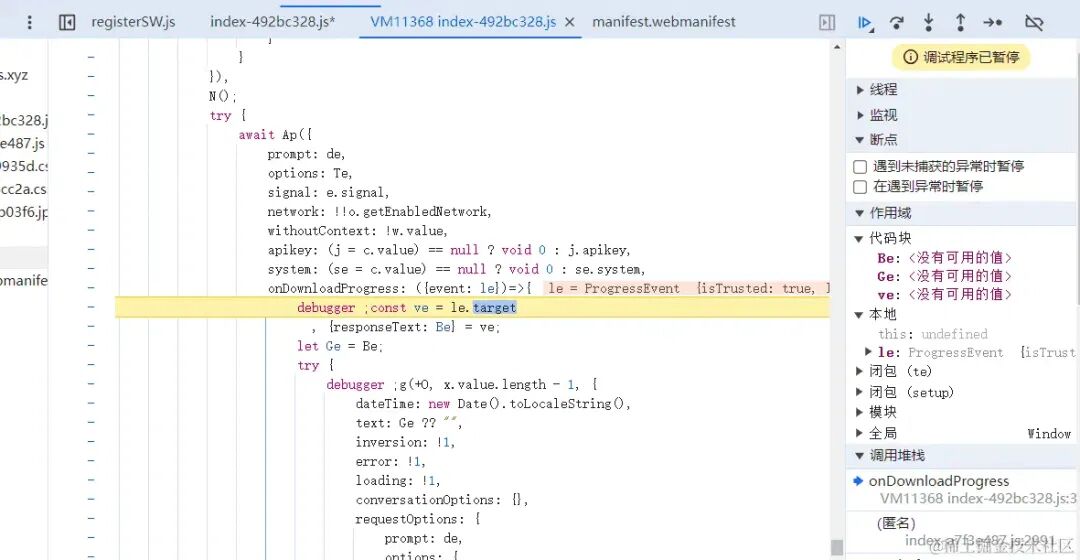The width and height of the screenshot is (1080, 560).
Task: Click the 'await Ap({' code line
Action: pyautogui.click(x=275, y=135)
